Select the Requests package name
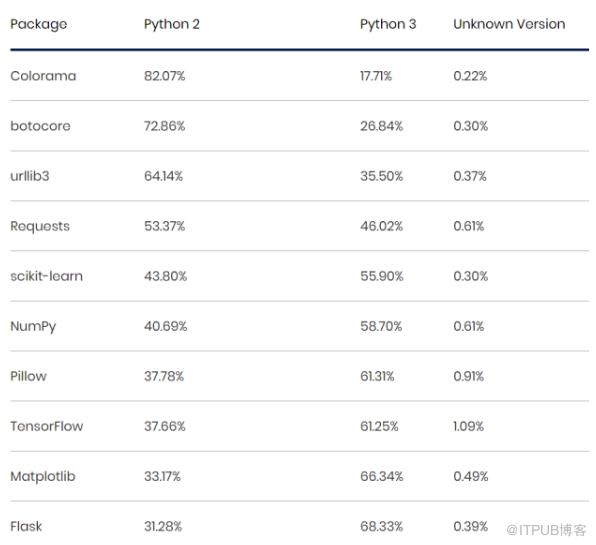The width and height of the screenshot is (596, 545). [40, 227]
